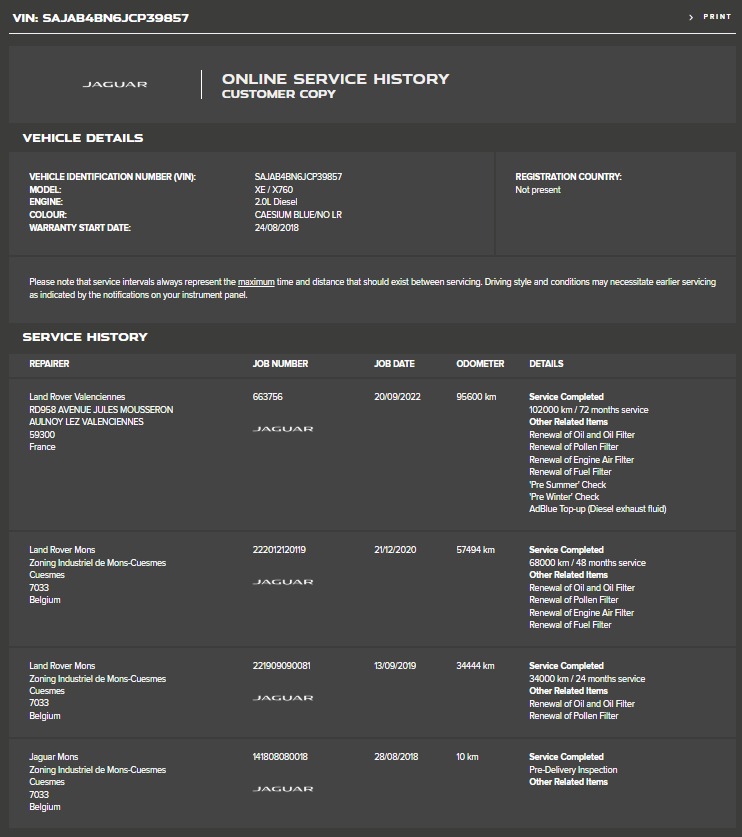The image size is (742, 837).
Task: Click job date 21/12/2020
Action: click(x=395, y=549)
